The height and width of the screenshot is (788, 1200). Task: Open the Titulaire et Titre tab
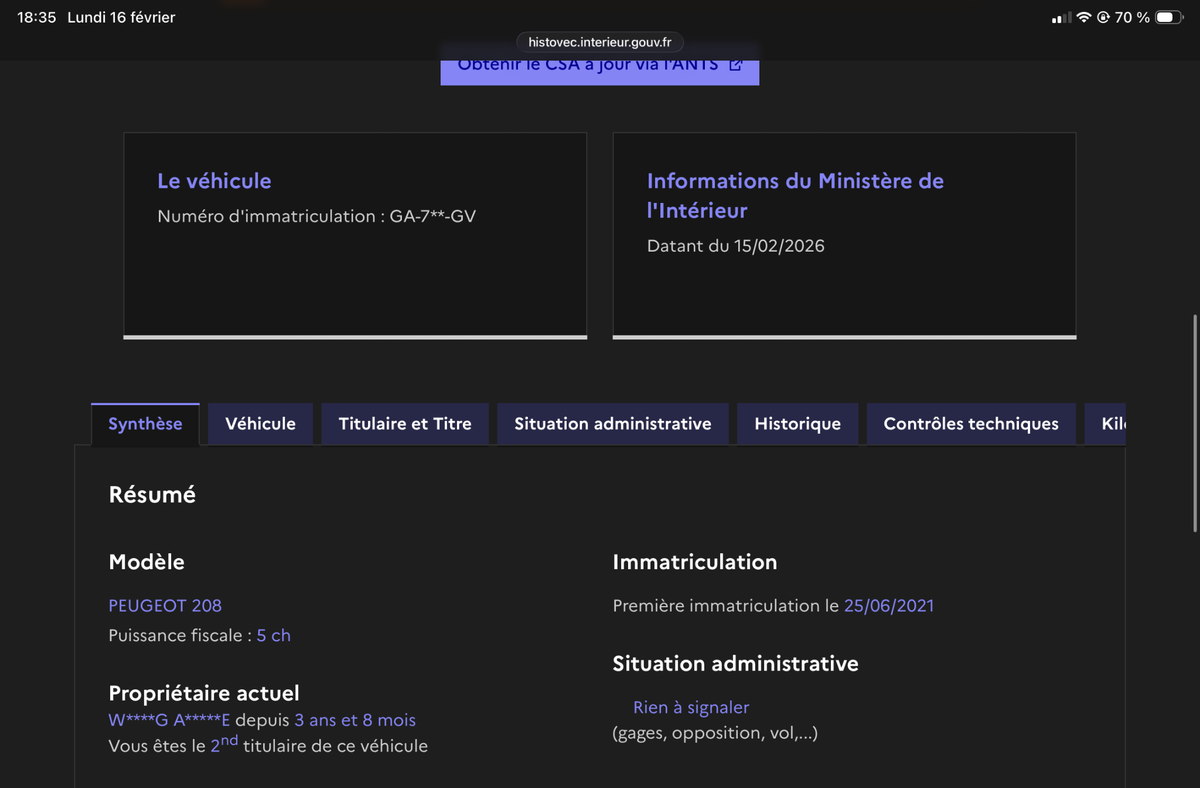(405, 424)
